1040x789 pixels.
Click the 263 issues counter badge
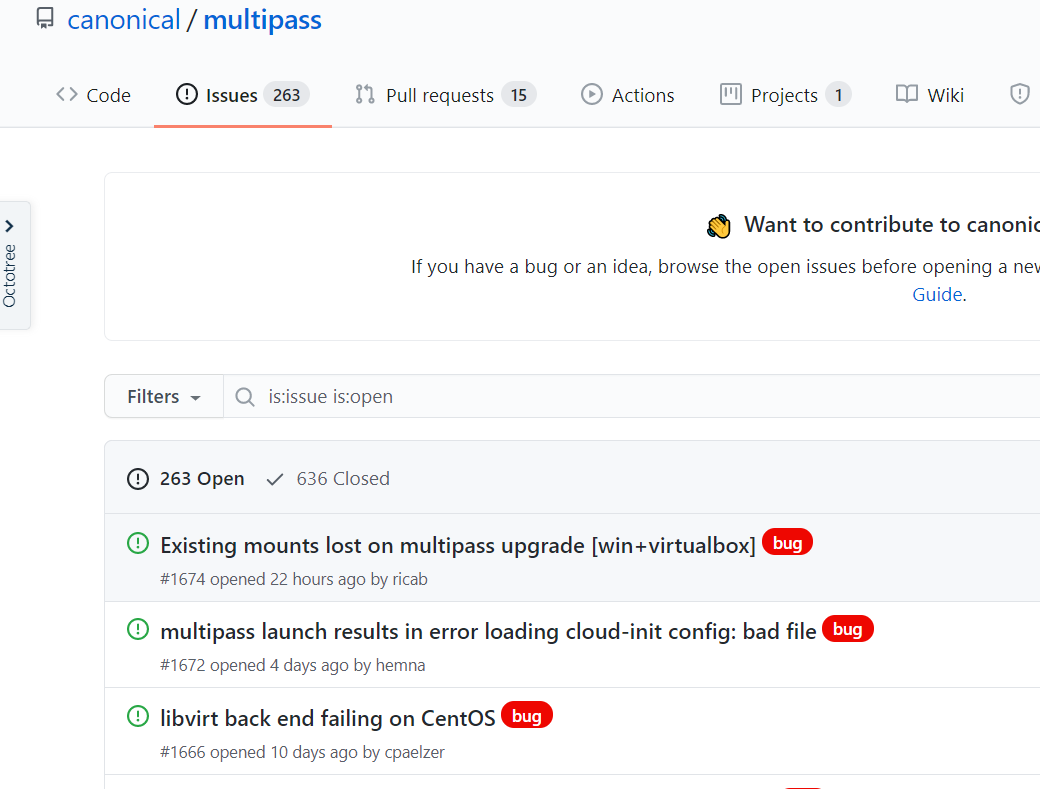pos(287,95)
